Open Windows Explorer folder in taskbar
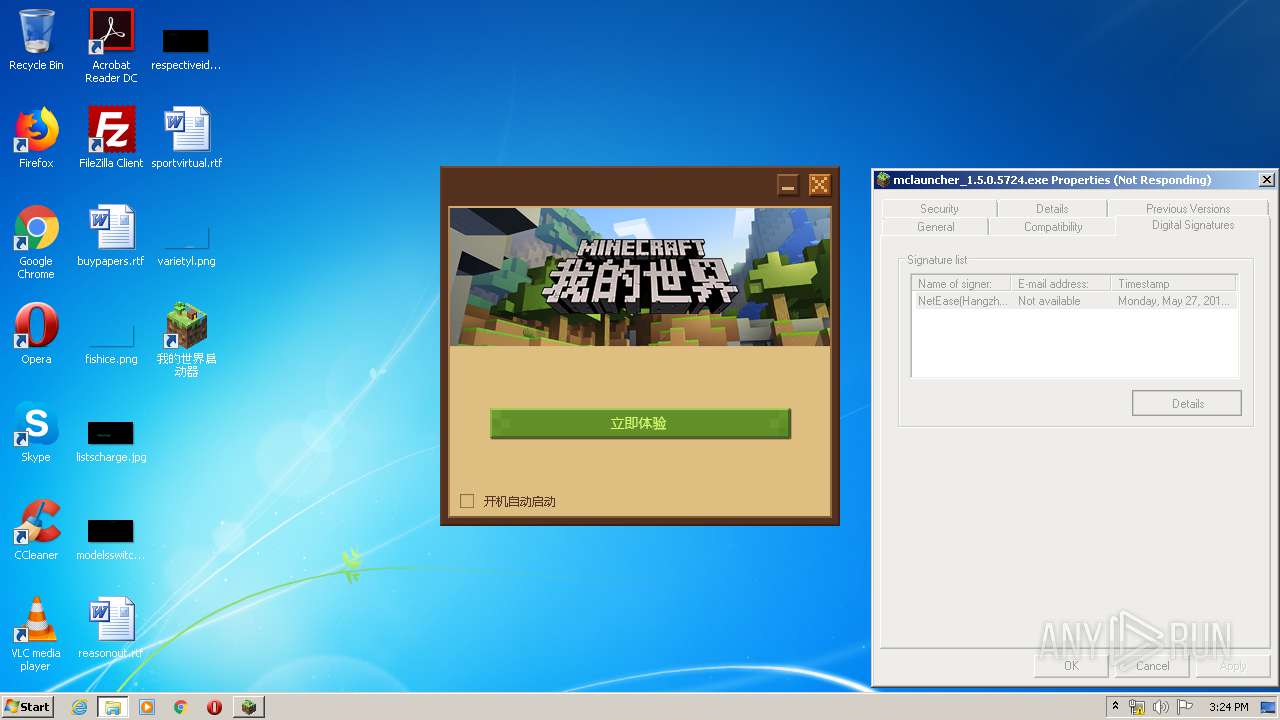The height and width of the screenshot is (720, 1280). pos(112,707)
